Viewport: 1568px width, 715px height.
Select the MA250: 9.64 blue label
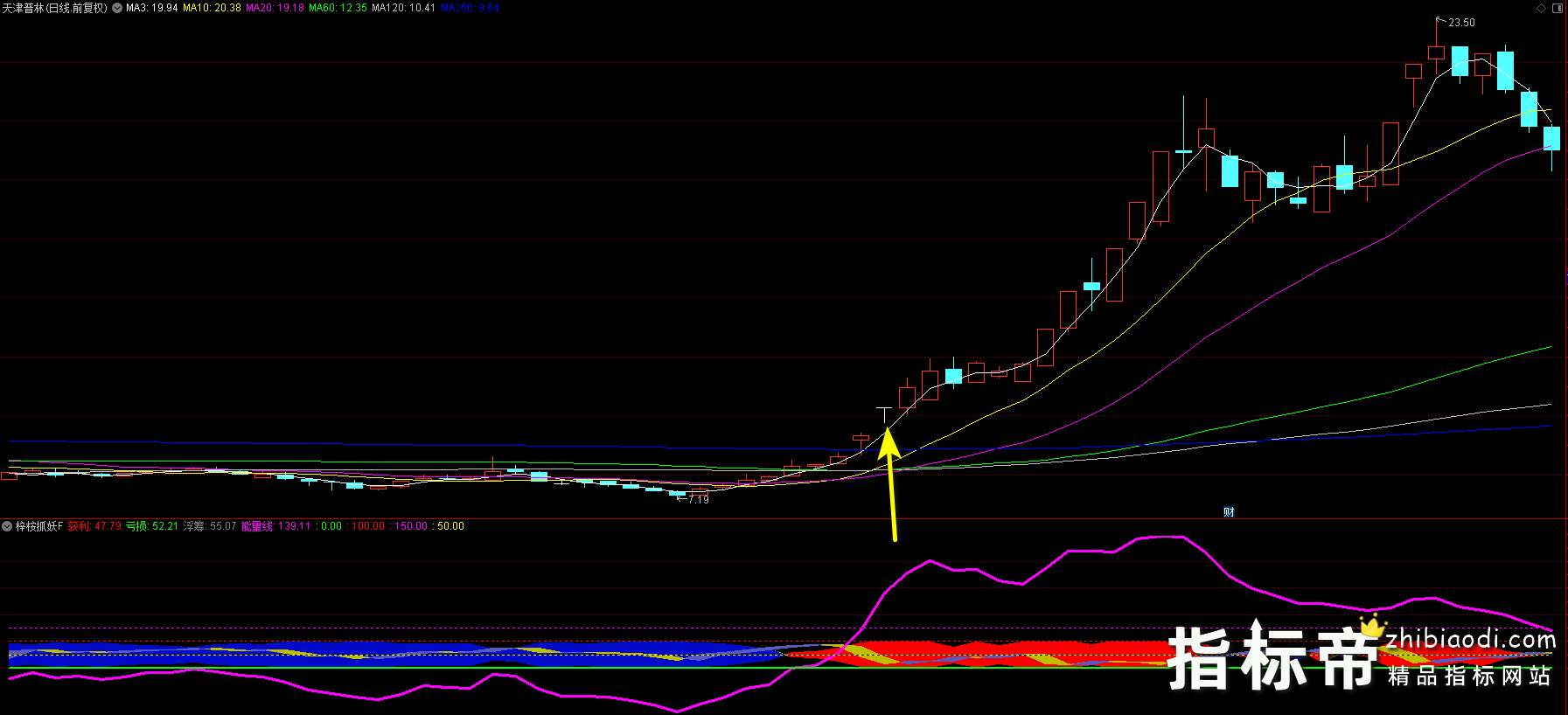point(470,8)
